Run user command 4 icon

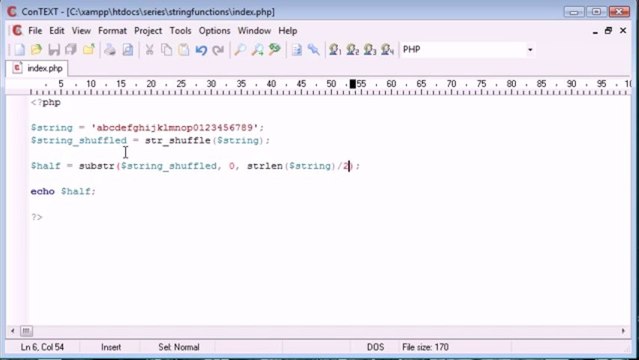click(387, 50)
